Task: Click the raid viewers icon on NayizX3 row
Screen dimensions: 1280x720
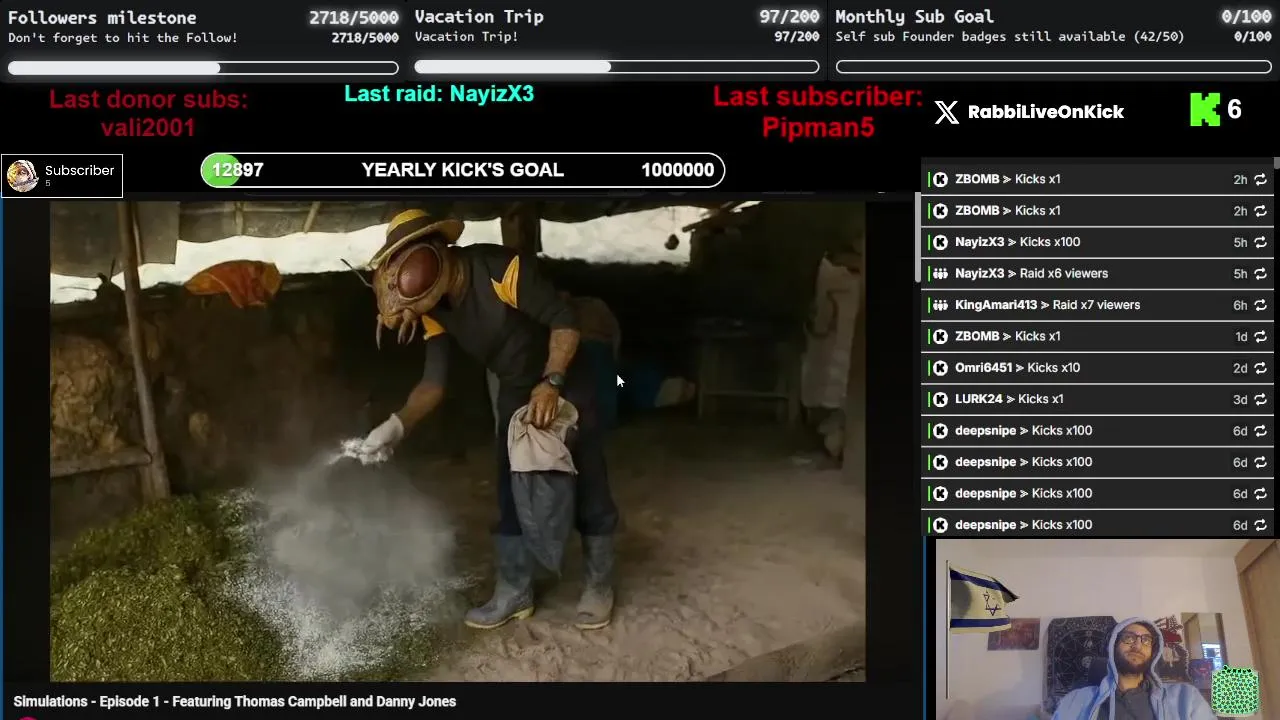Action: coord(940,273)
